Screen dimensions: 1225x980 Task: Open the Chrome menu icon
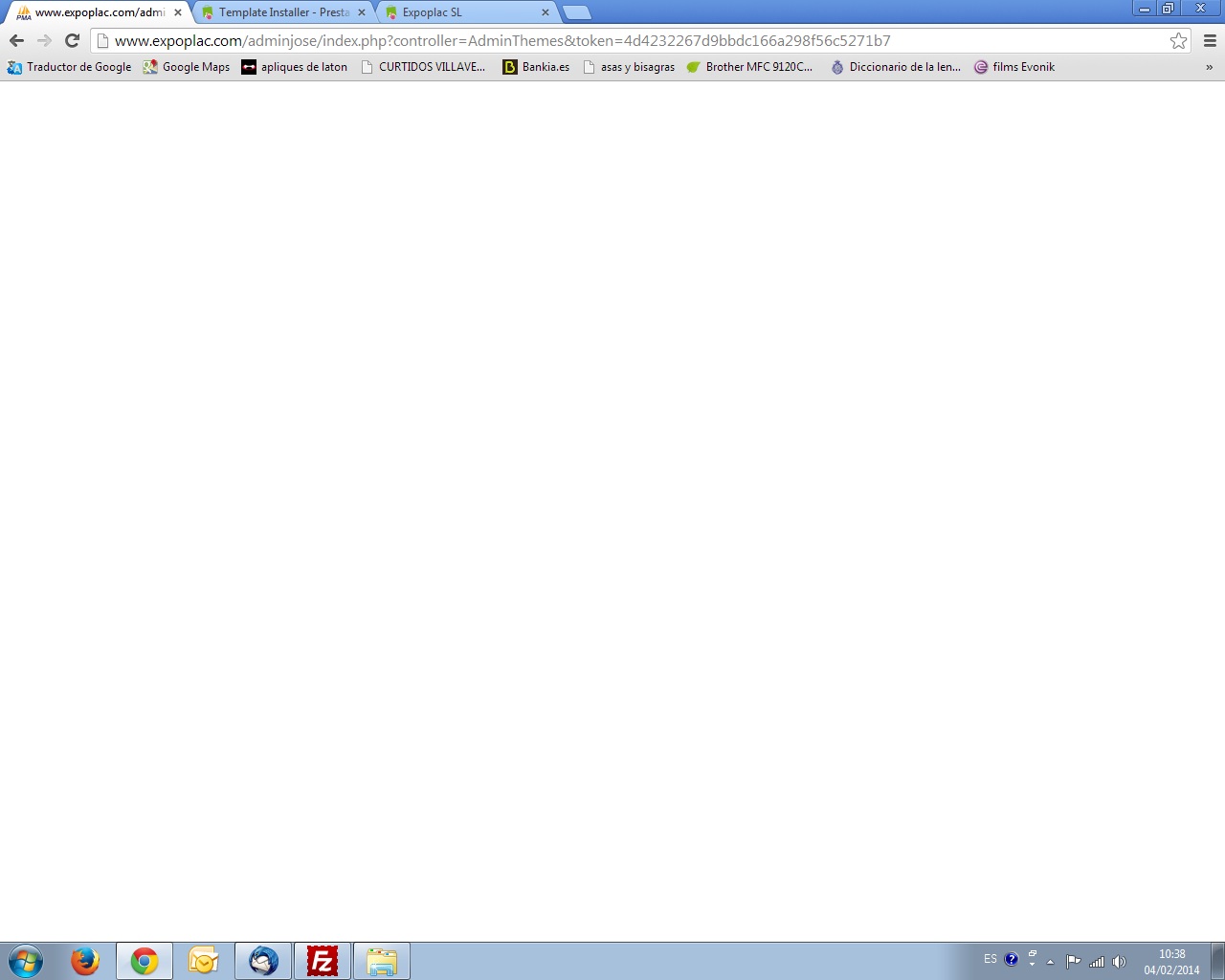click(1210, 40)
